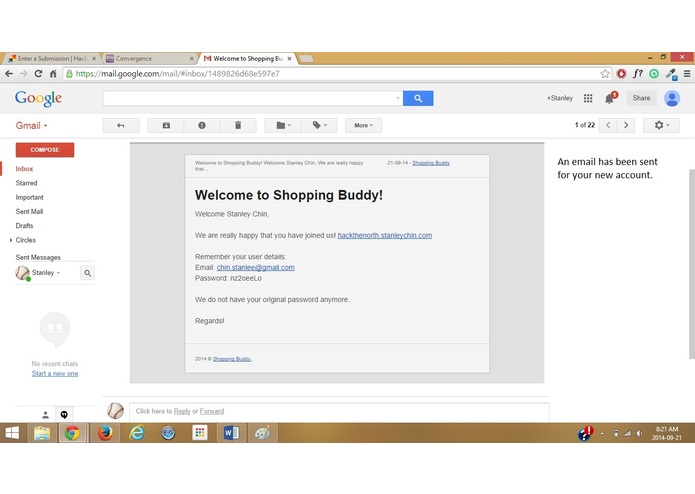Close the Convergence tab
This screenshot has width=695, height=494.
coord(191,58)
